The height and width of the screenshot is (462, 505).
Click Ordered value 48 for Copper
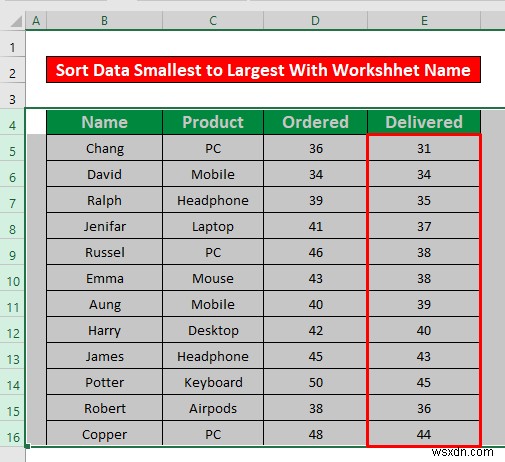[x=315, y=434]
